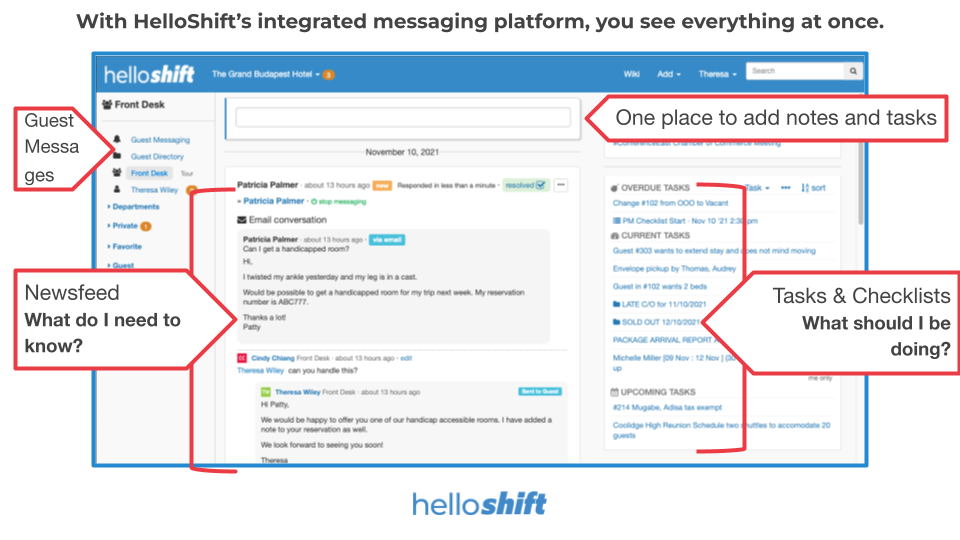The height and width of the screenshot is (540, 960).
Task: Open SOLD OUT 12/10/2021 folder
Action: 656,322
